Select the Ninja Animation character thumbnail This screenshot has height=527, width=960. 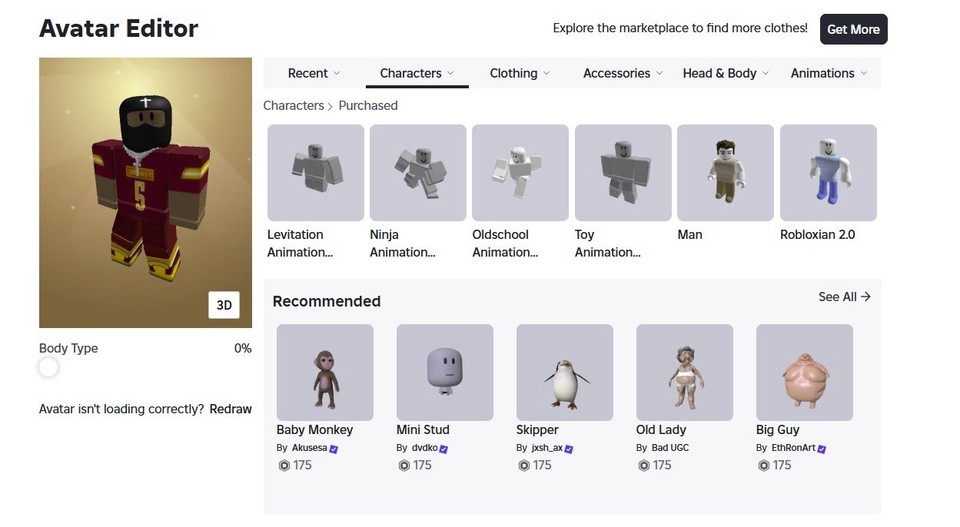tap(417, 173)
